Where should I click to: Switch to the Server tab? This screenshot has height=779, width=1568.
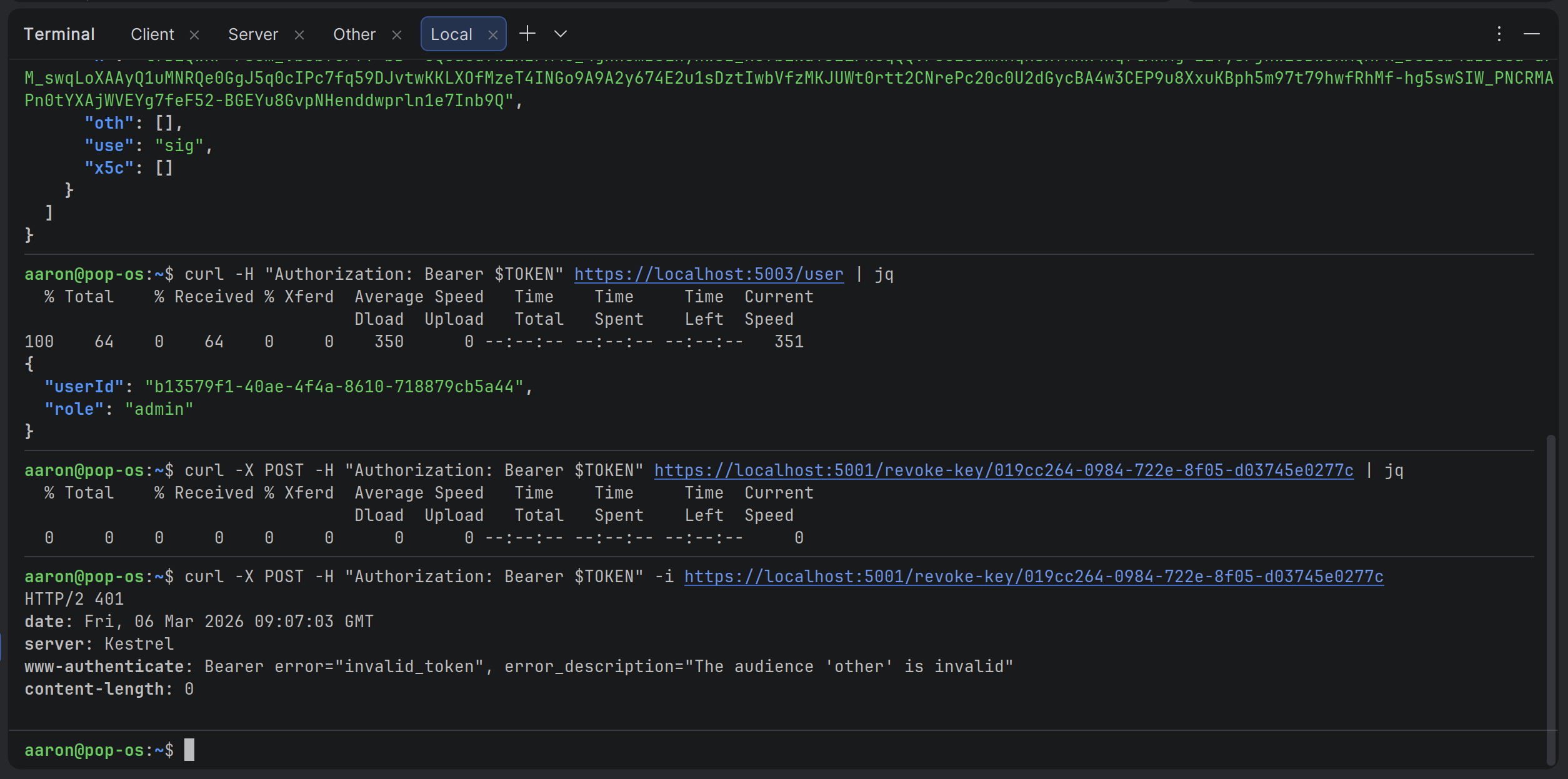(x=252, y=34)
